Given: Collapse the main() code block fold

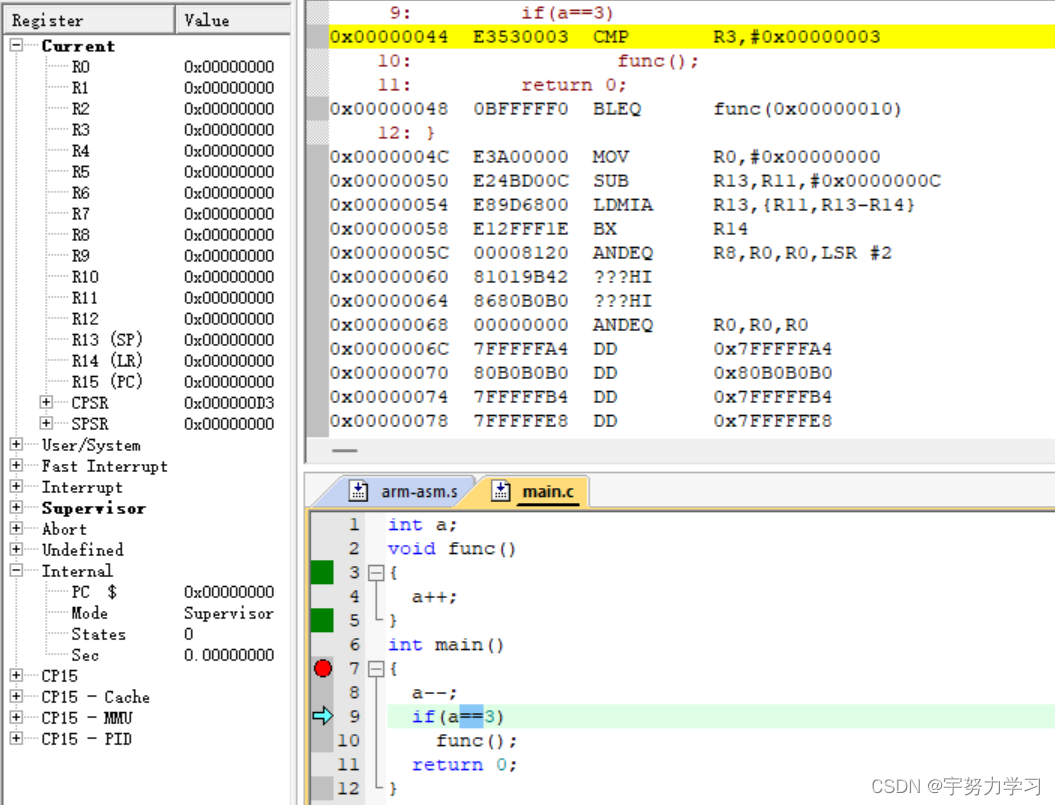Looking at the screenshot, I should pyautogui.click(x=376, y=668).
